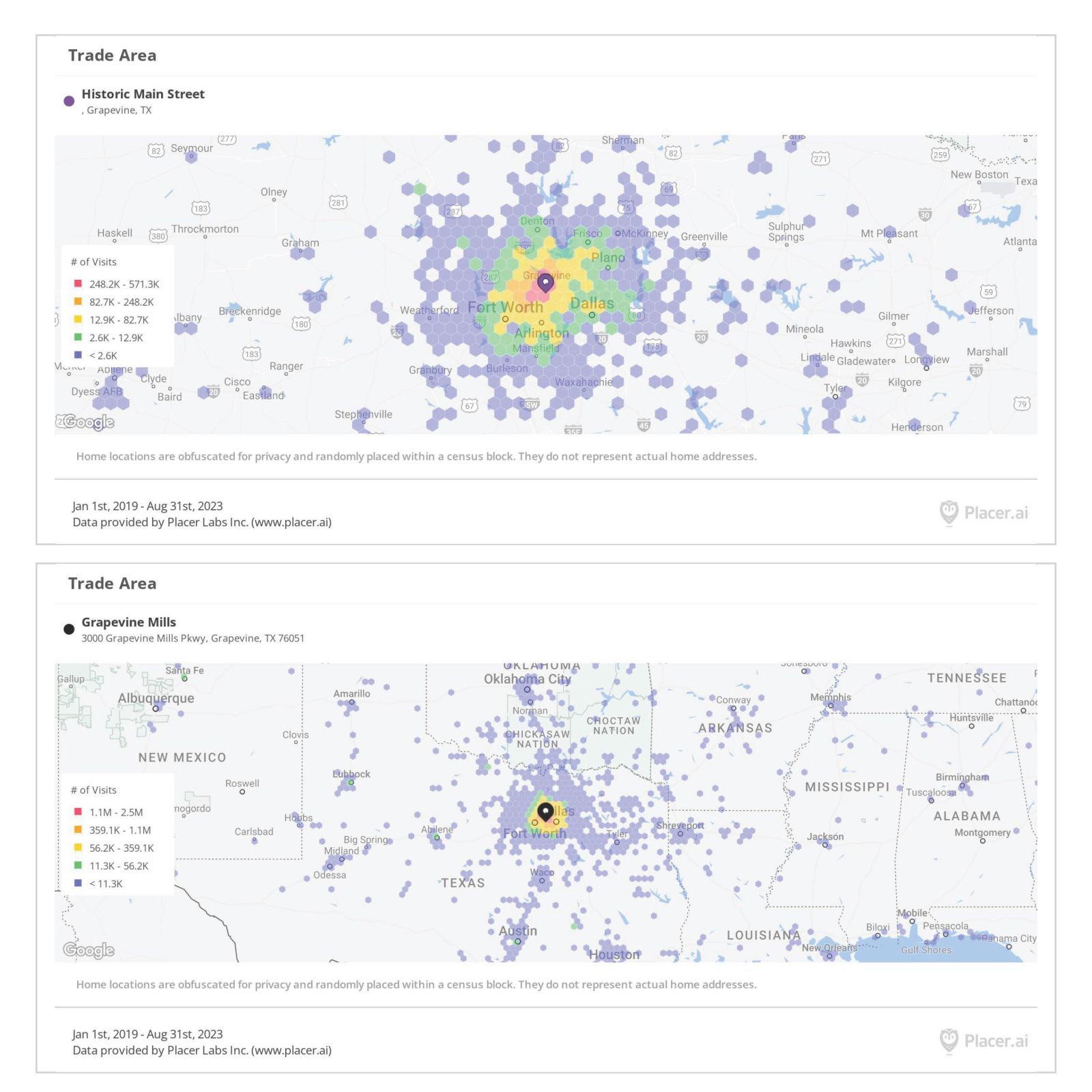Click blue swatch for < 2.6K visits
This screenshot has height=1092, width=1092.
78,355
